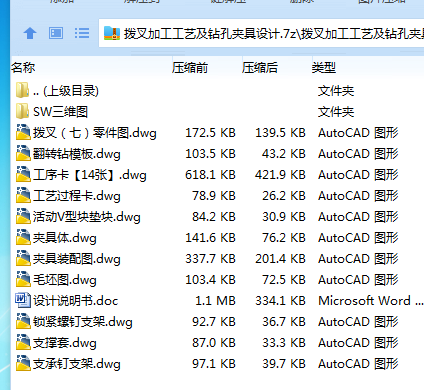Click the Microsoft Word type cell

click(x=371, y=301)
